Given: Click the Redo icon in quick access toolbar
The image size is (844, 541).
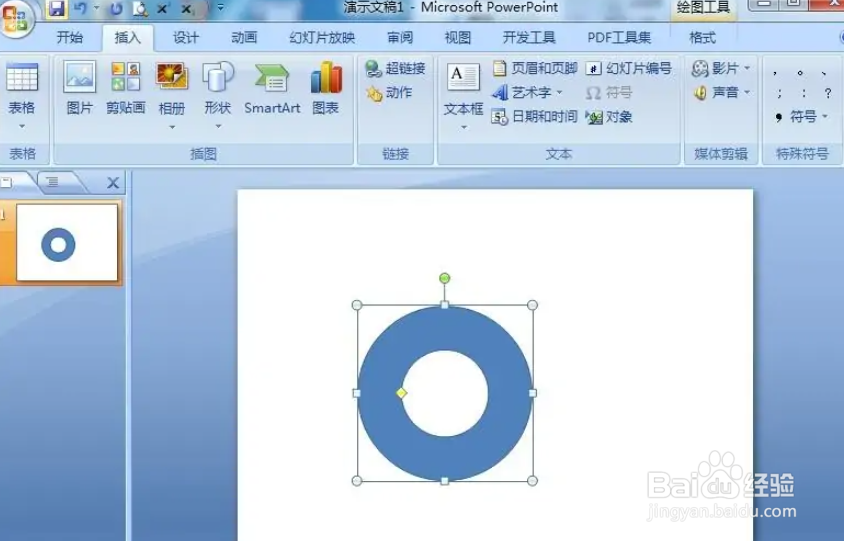Looking at the screenshot, I should click(116, 9).
